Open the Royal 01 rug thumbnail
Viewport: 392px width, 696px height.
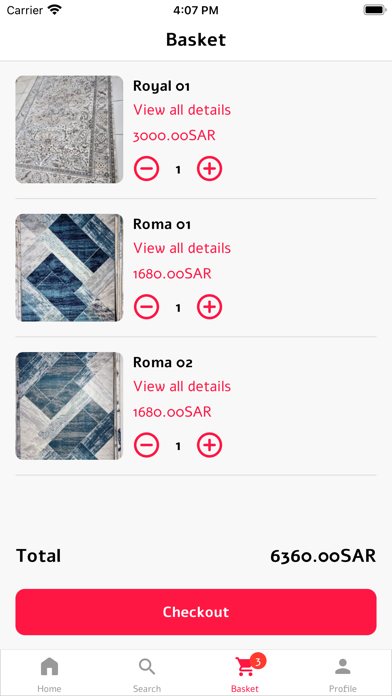(69, 129)
